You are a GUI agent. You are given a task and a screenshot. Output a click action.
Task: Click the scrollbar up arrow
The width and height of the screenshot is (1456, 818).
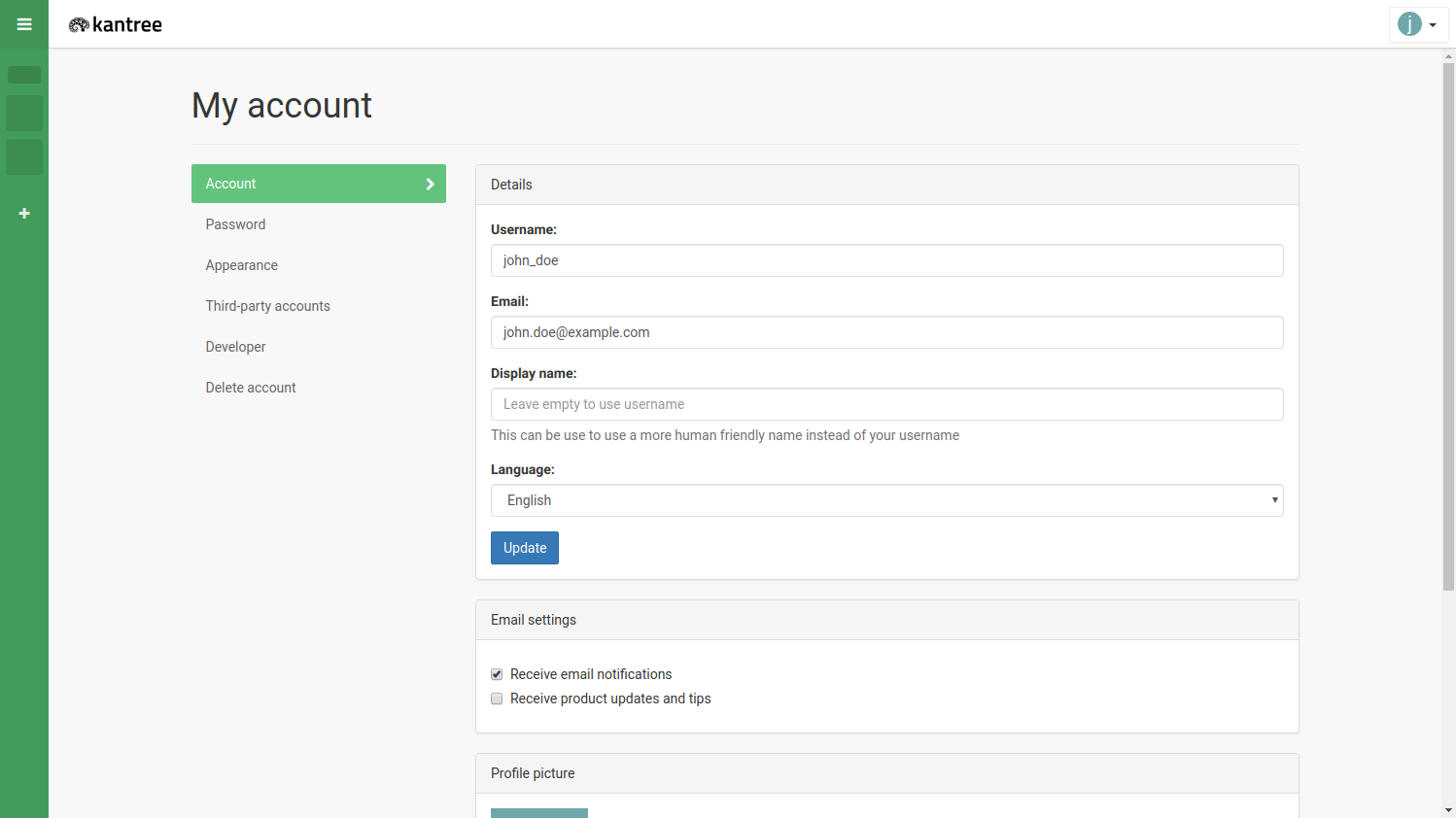click(1448, 56)
